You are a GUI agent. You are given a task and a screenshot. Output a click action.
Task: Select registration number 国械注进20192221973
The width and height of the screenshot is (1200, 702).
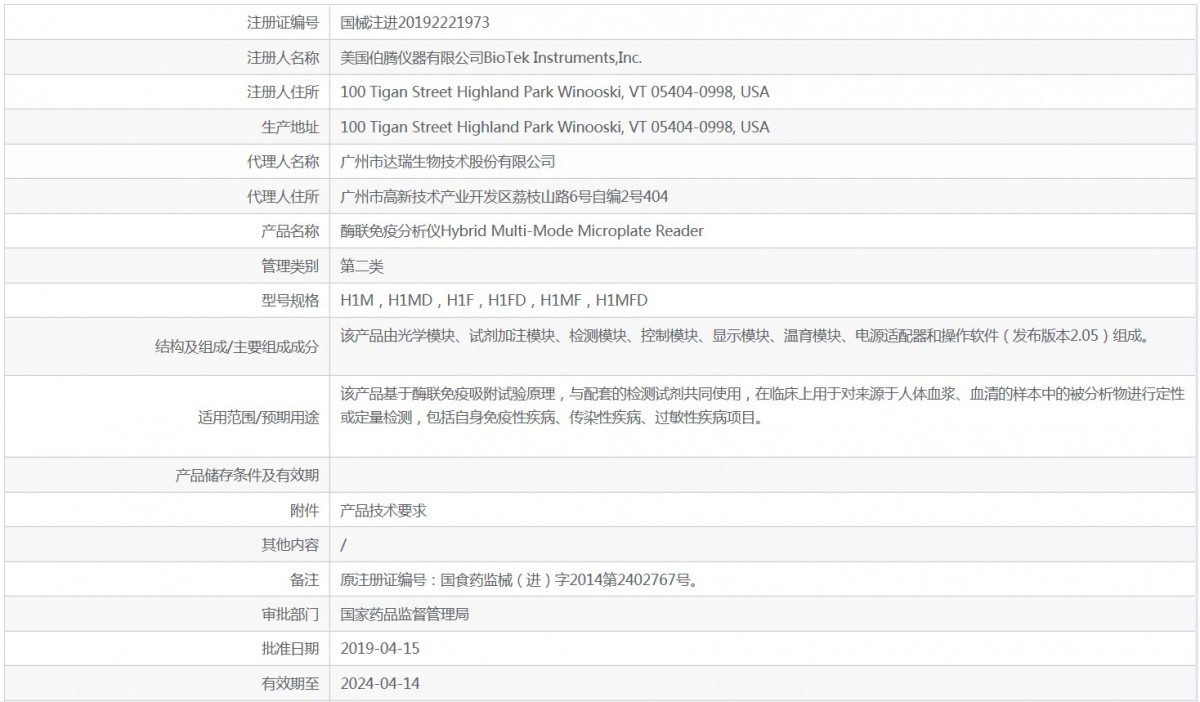(x=415, y=22)
